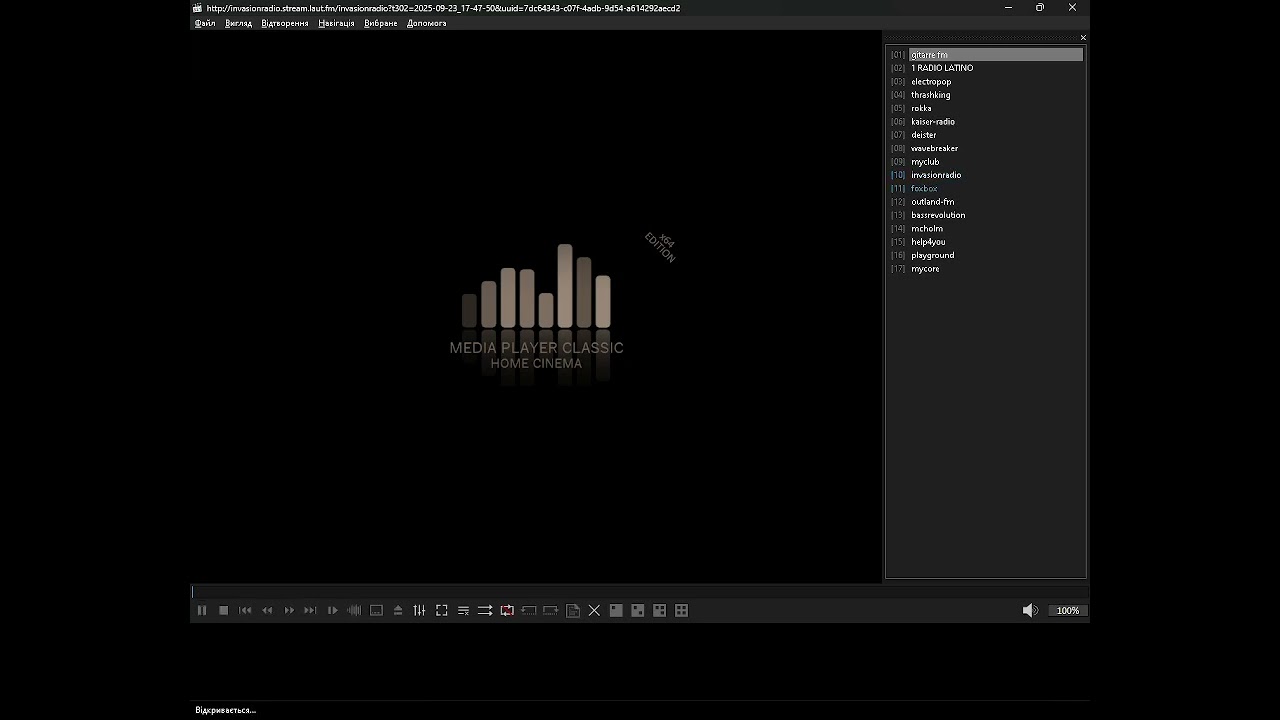Screen dimensions: 1280x720
Task: Click the 100% volume level control
Action: [1068, 610]
